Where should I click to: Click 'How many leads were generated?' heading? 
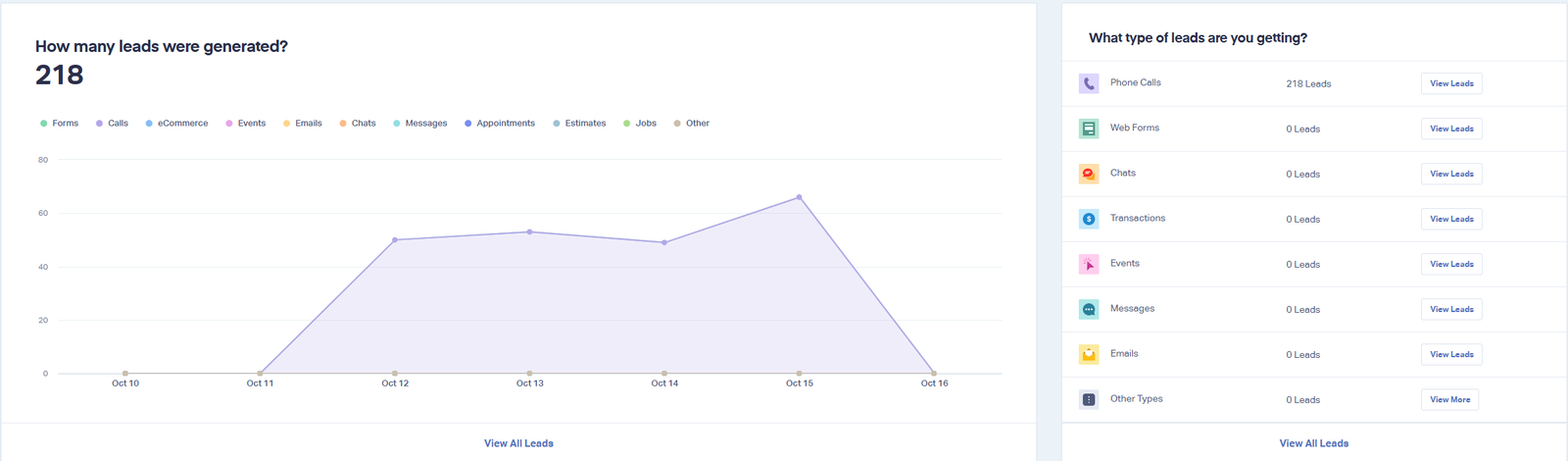coord(162,46)
